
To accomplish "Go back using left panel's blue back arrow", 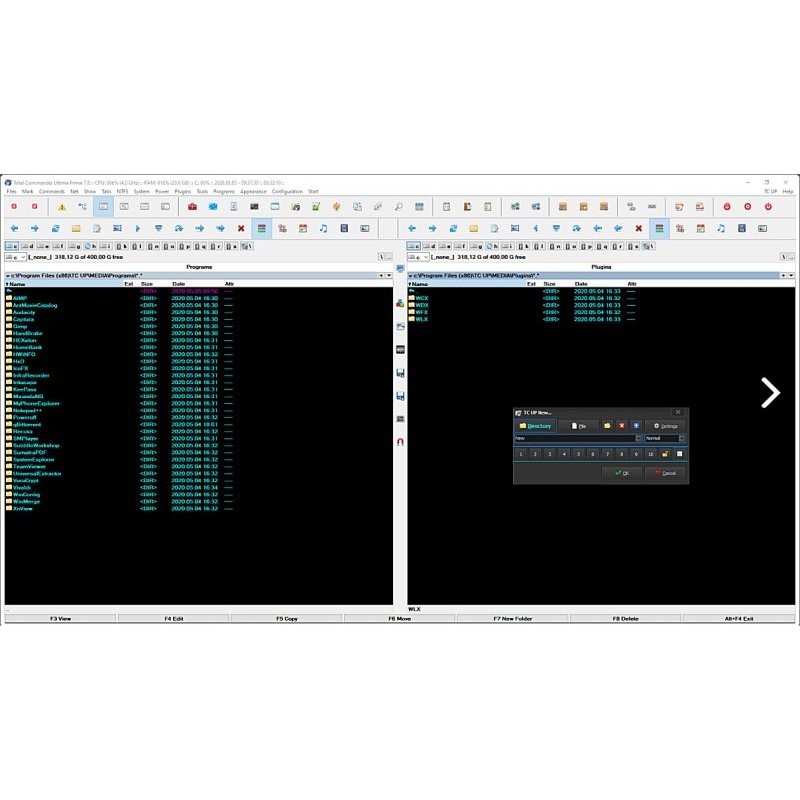I will tap(14, 228).
